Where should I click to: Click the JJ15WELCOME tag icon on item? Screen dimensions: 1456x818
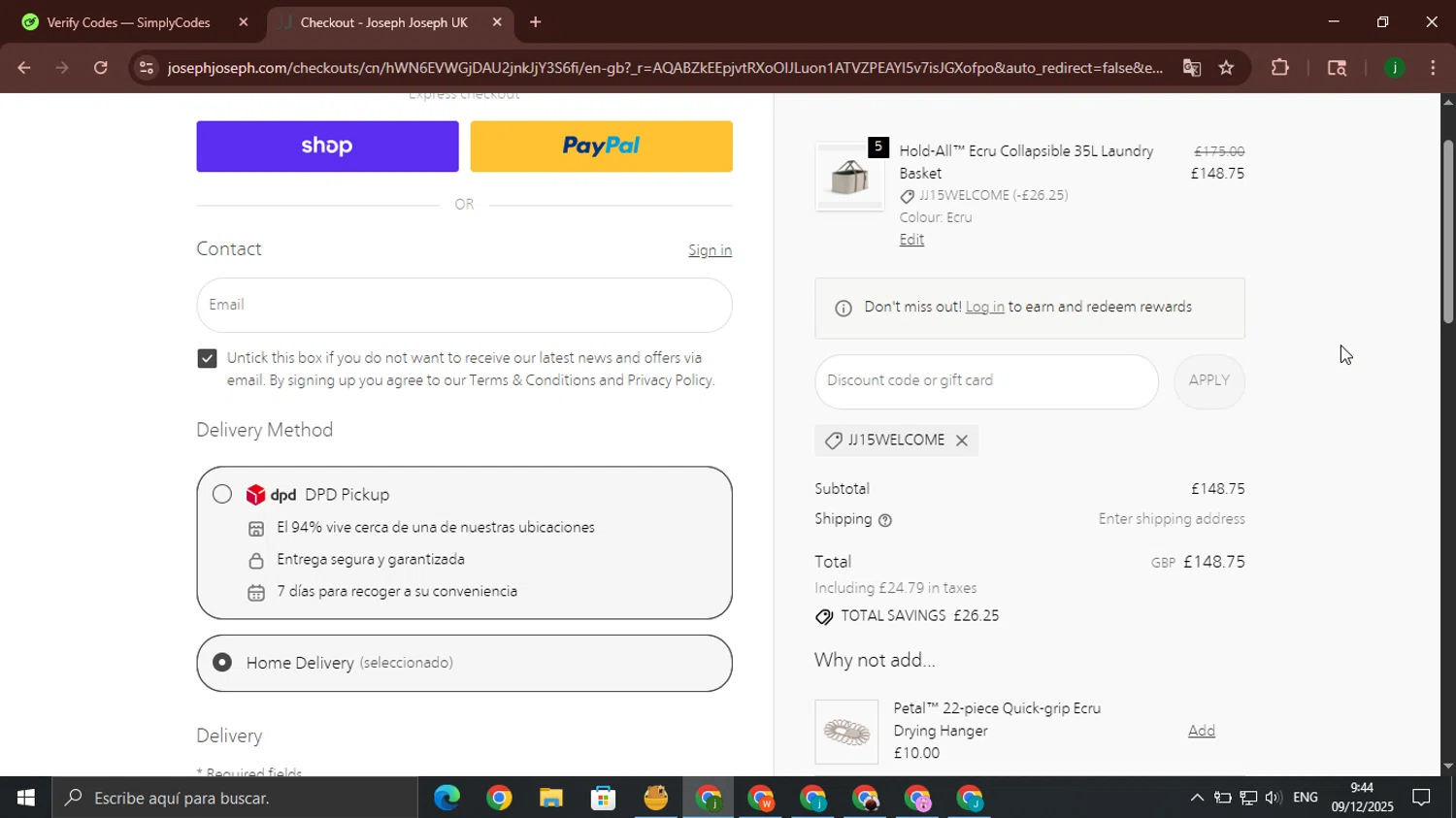(x=907, y=197)
